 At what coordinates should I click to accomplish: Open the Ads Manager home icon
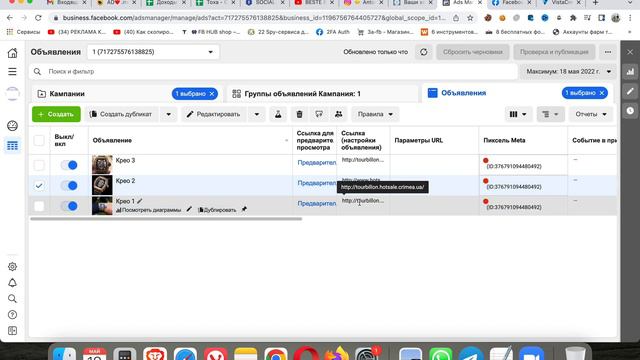point(12,53)
